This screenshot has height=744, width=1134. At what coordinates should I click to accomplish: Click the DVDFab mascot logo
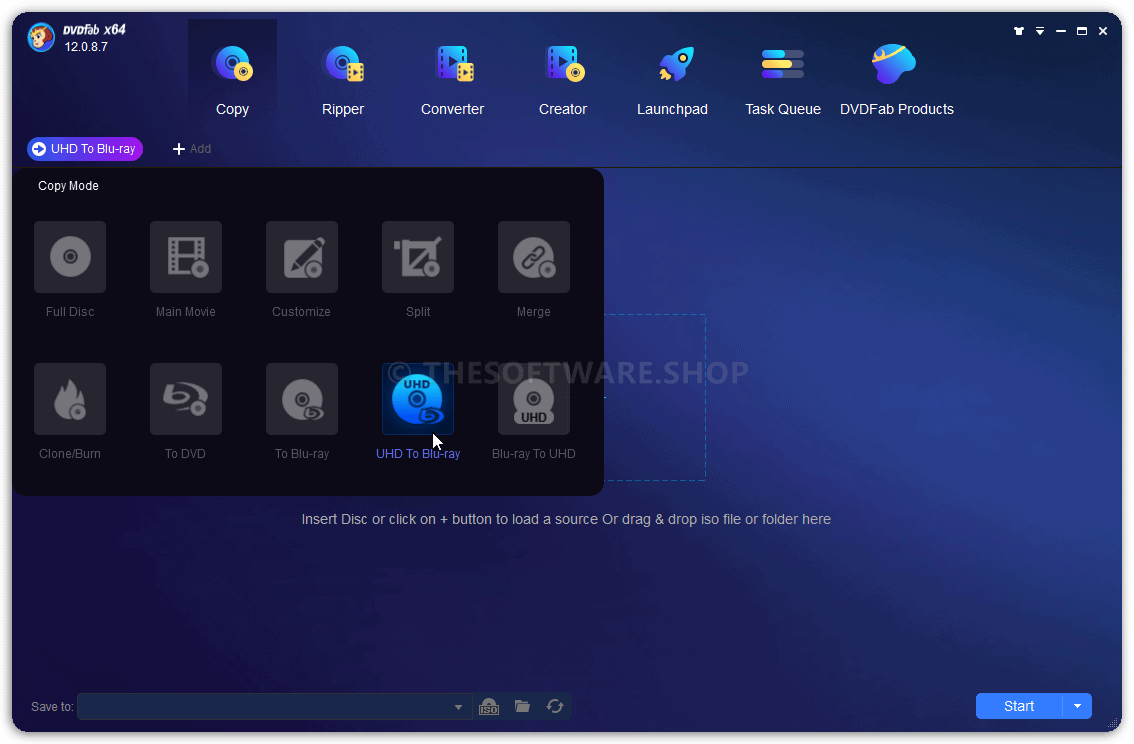pos(41,38)
